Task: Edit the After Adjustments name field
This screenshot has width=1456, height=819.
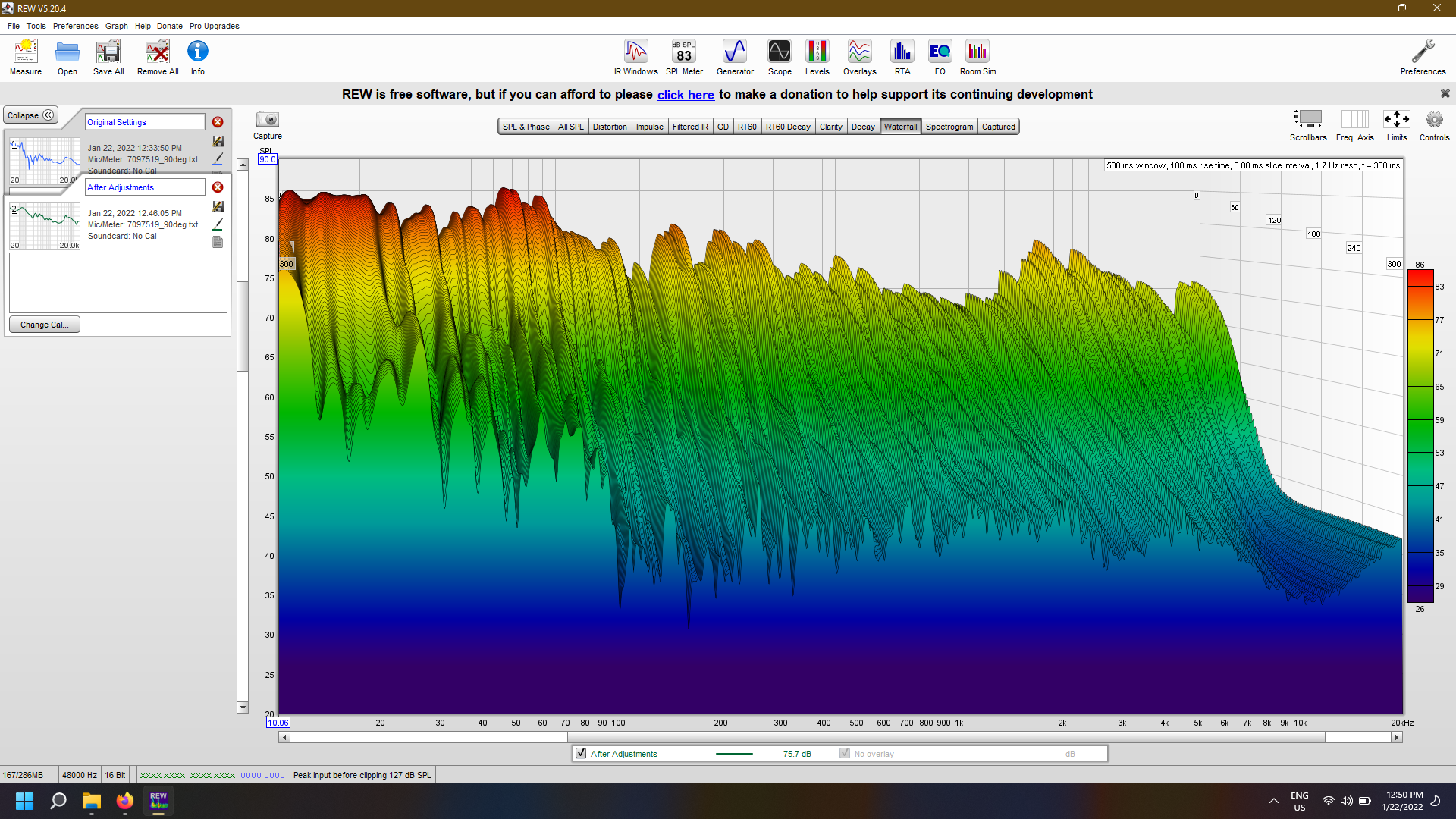Action: pos(145,187)
